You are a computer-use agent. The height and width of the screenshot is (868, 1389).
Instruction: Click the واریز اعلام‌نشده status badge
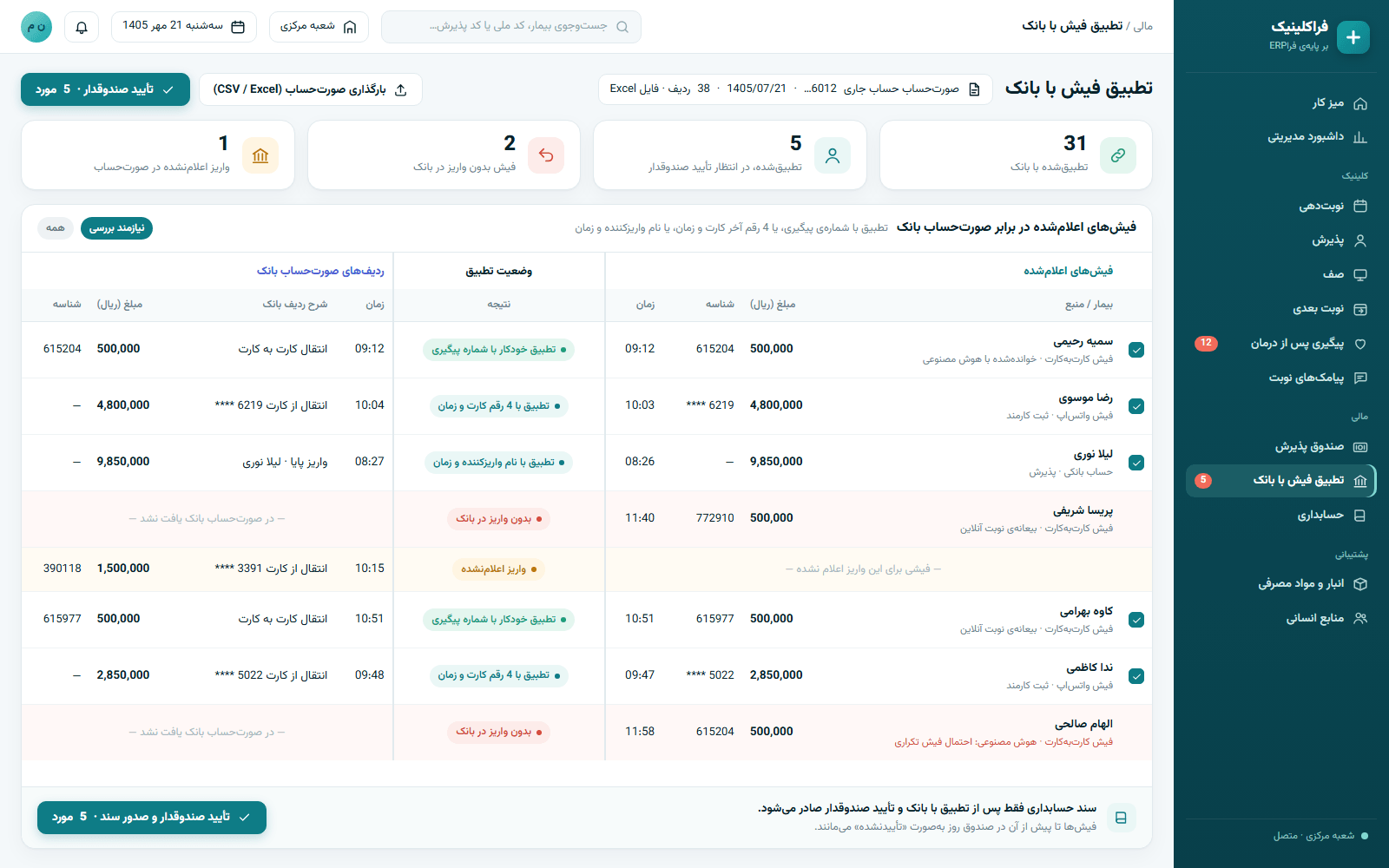pyautogui.click(x=499, y=569)
